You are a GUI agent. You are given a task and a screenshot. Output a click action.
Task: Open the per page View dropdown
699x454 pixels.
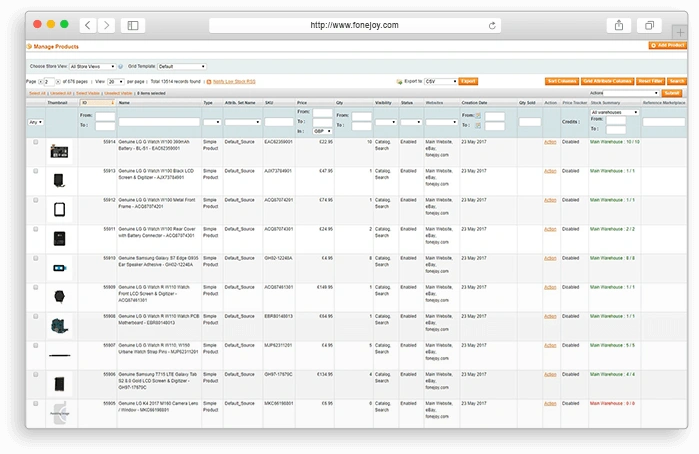[x=115, y=82]
